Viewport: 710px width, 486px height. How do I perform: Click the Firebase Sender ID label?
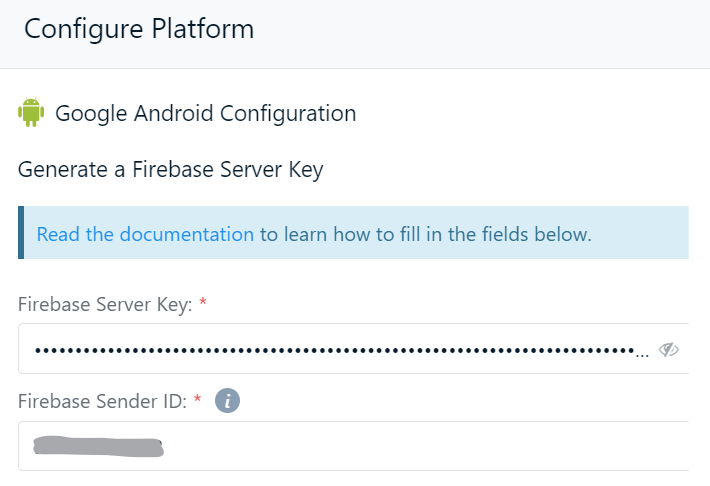(x=102, y=401)
